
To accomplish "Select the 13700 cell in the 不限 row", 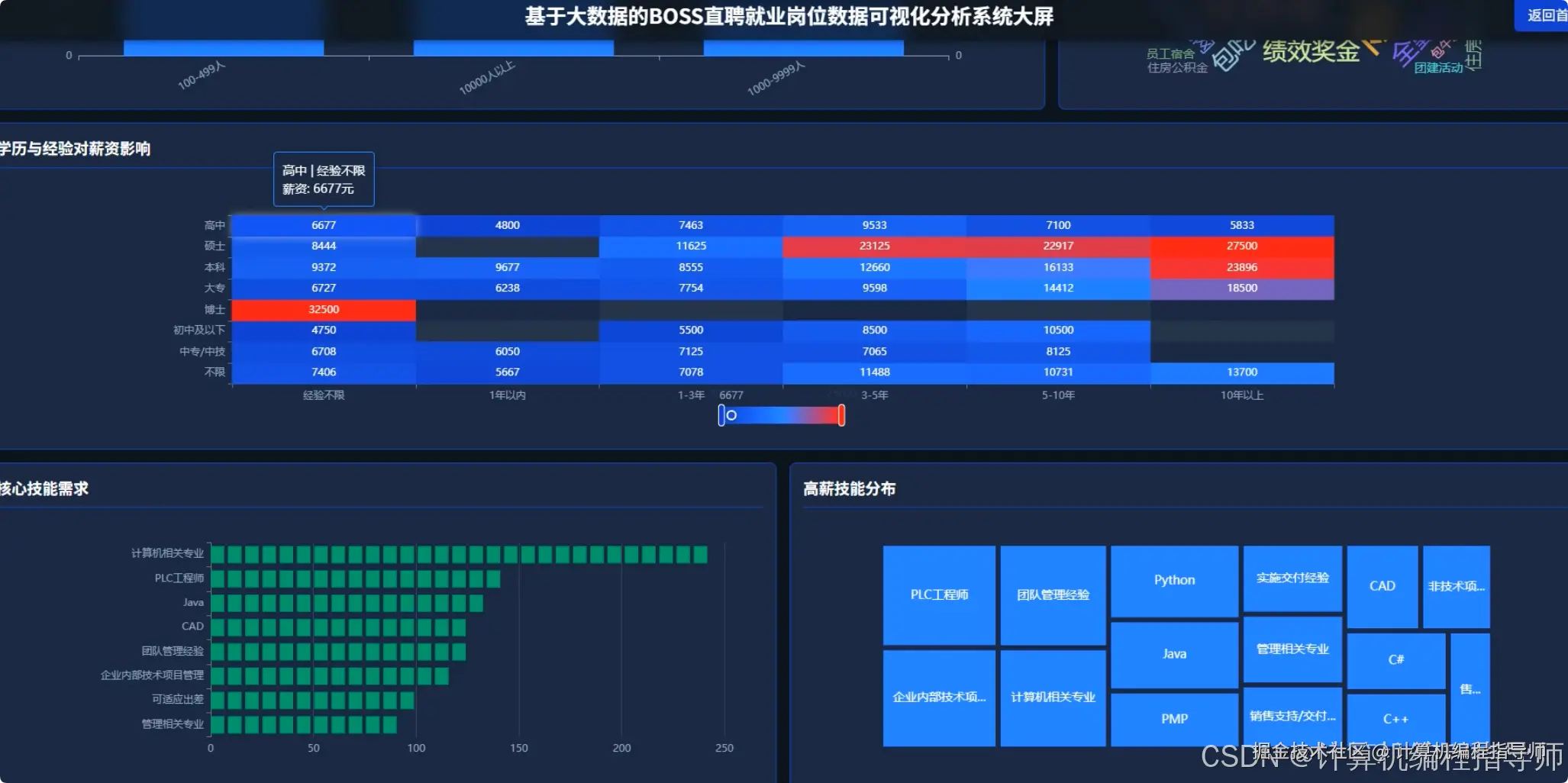I will pyautogui.click(x=1242, y=372).
